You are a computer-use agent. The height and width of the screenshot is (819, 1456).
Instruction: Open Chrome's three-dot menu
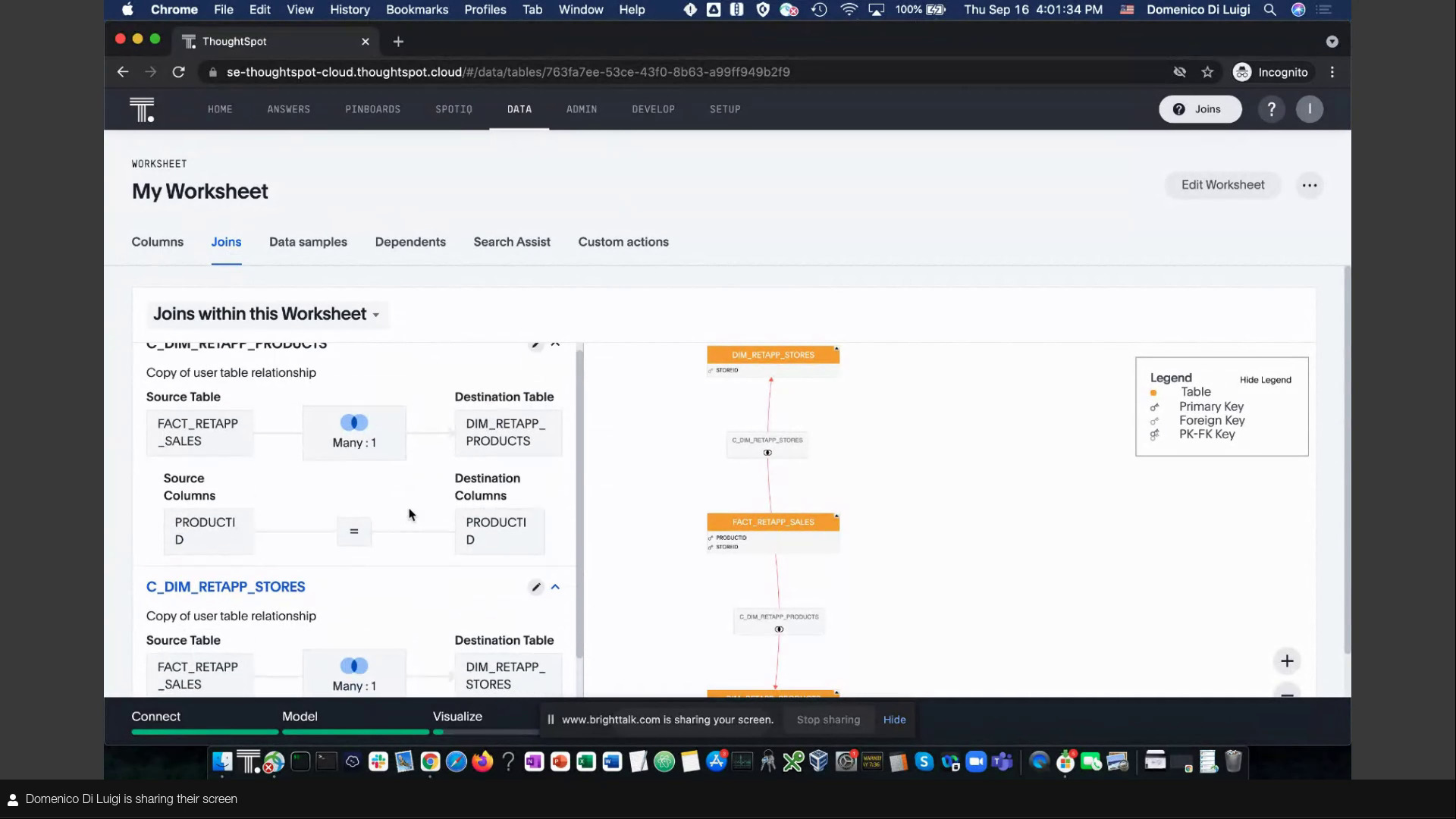(x=1332, y=72)
